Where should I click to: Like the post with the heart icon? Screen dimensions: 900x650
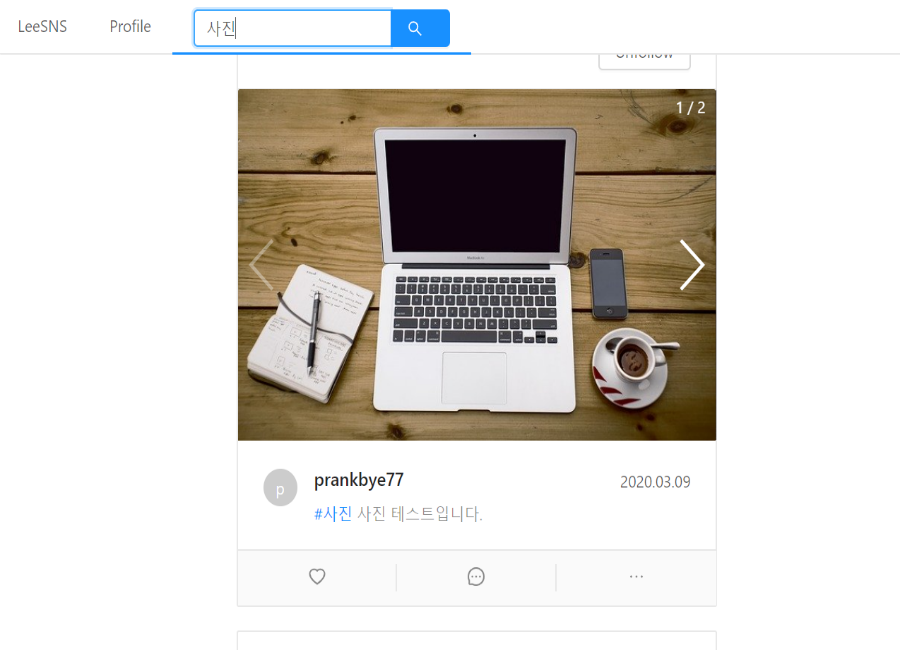pos(317,577)
